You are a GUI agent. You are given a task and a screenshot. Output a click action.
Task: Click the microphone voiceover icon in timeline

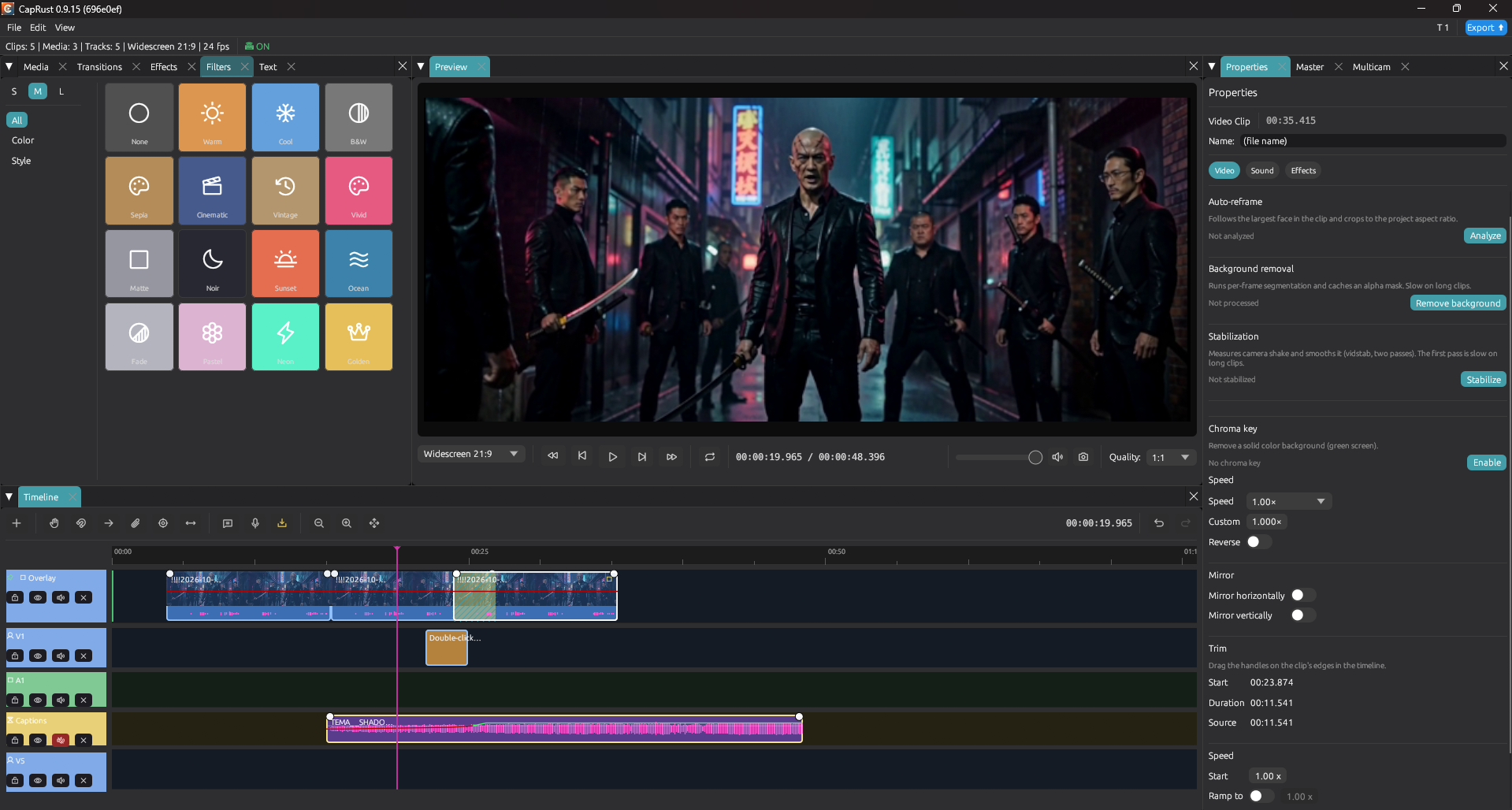coord(255,523)
